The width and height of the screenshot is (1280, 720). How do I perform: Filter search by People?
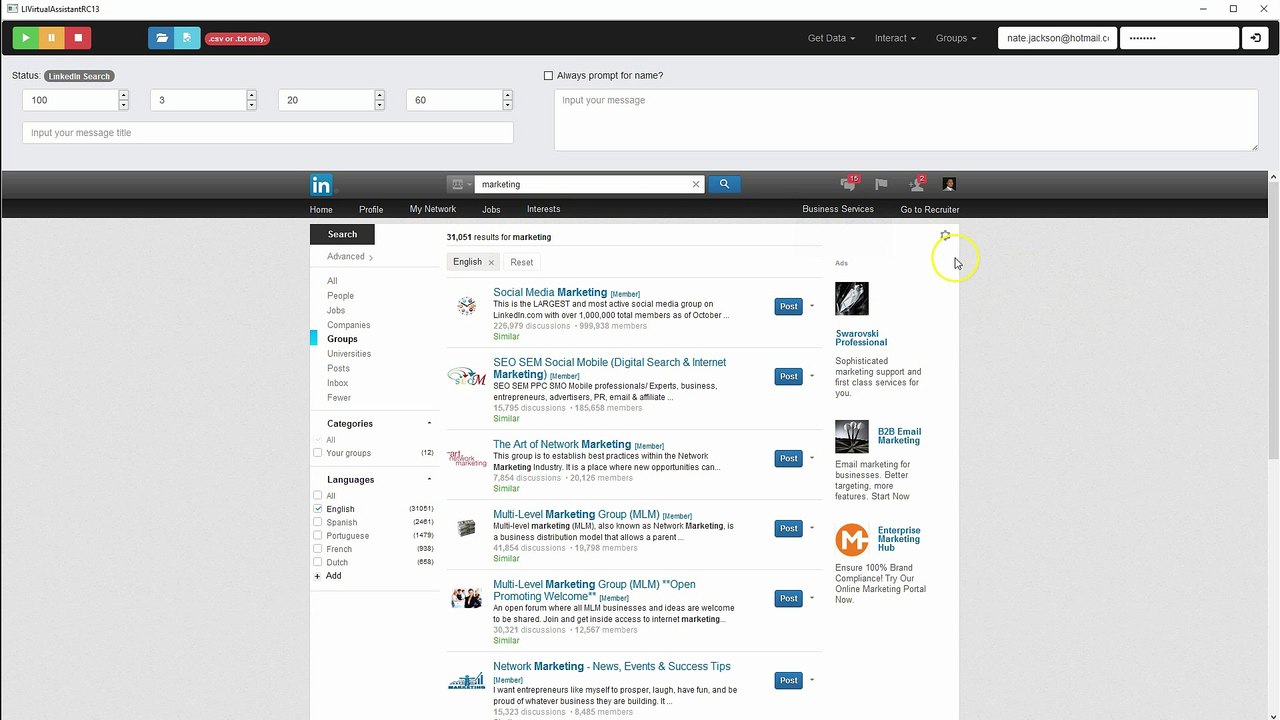point(340,296)
